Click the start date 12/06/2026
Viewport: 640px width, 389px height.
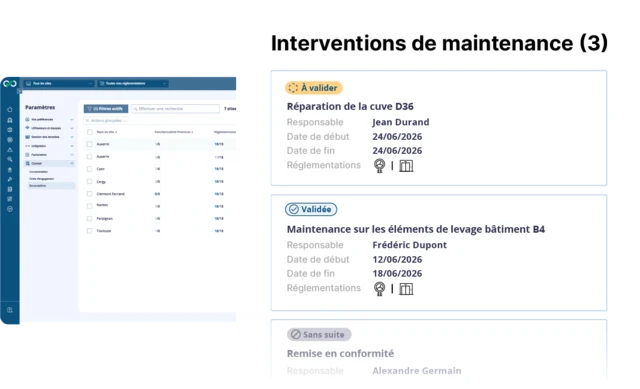[397, 260]
